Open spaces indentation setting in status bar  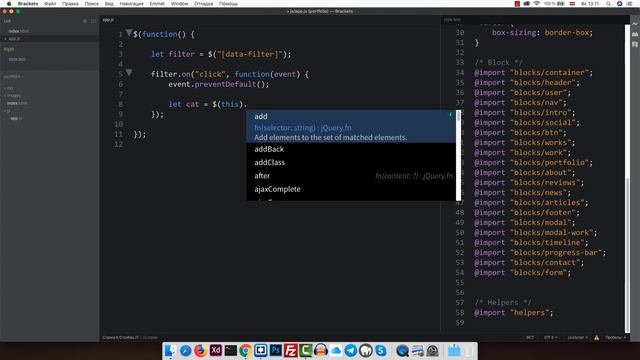(615, 338)
